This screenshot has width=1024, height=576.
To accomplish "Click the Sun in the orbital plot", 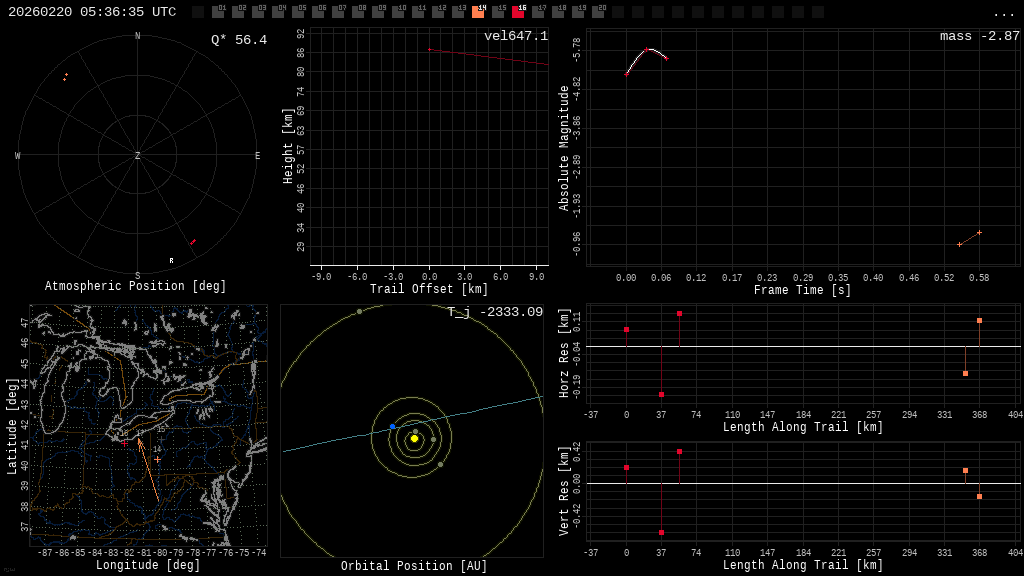I will point(414,439).
